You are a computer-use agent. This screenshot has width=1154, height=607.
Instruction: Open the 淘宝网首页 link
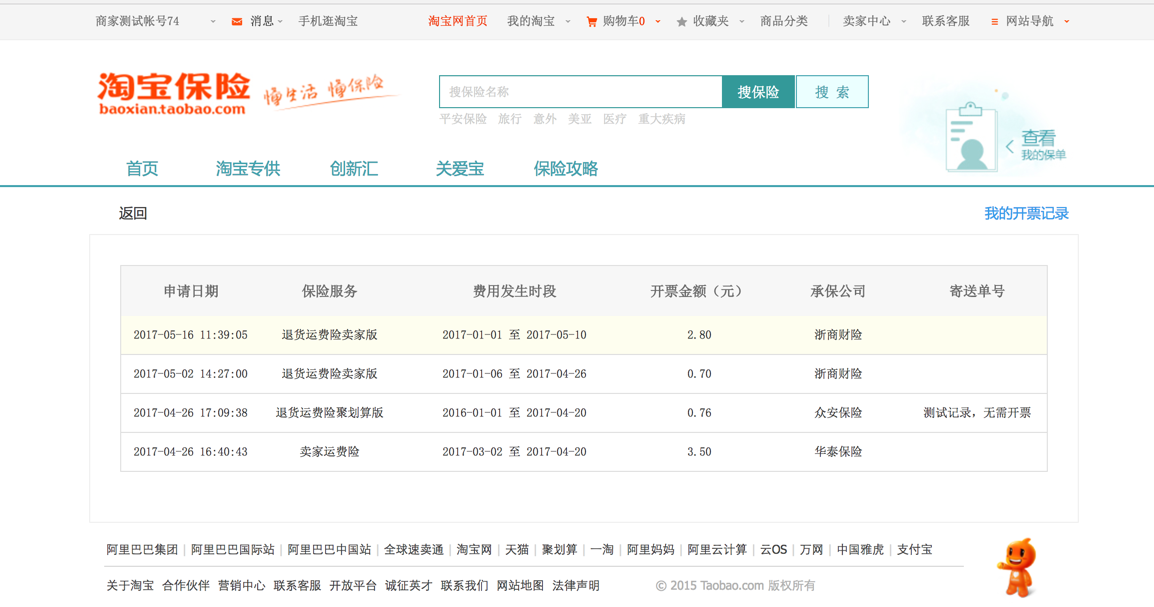pyautogui.click(x=458, y=21)
